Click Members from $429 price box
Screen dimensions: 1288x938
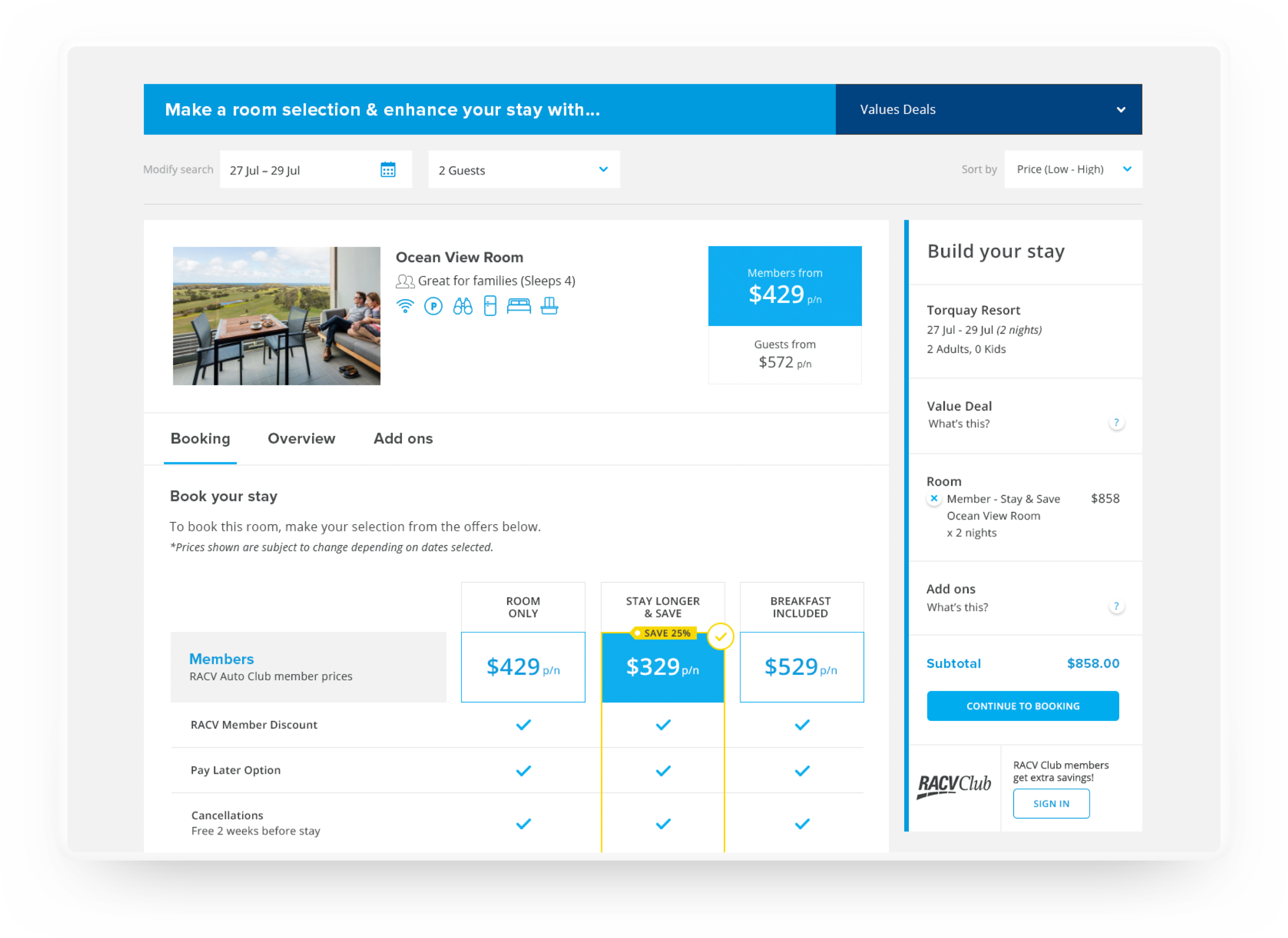[x=785, y=286]
